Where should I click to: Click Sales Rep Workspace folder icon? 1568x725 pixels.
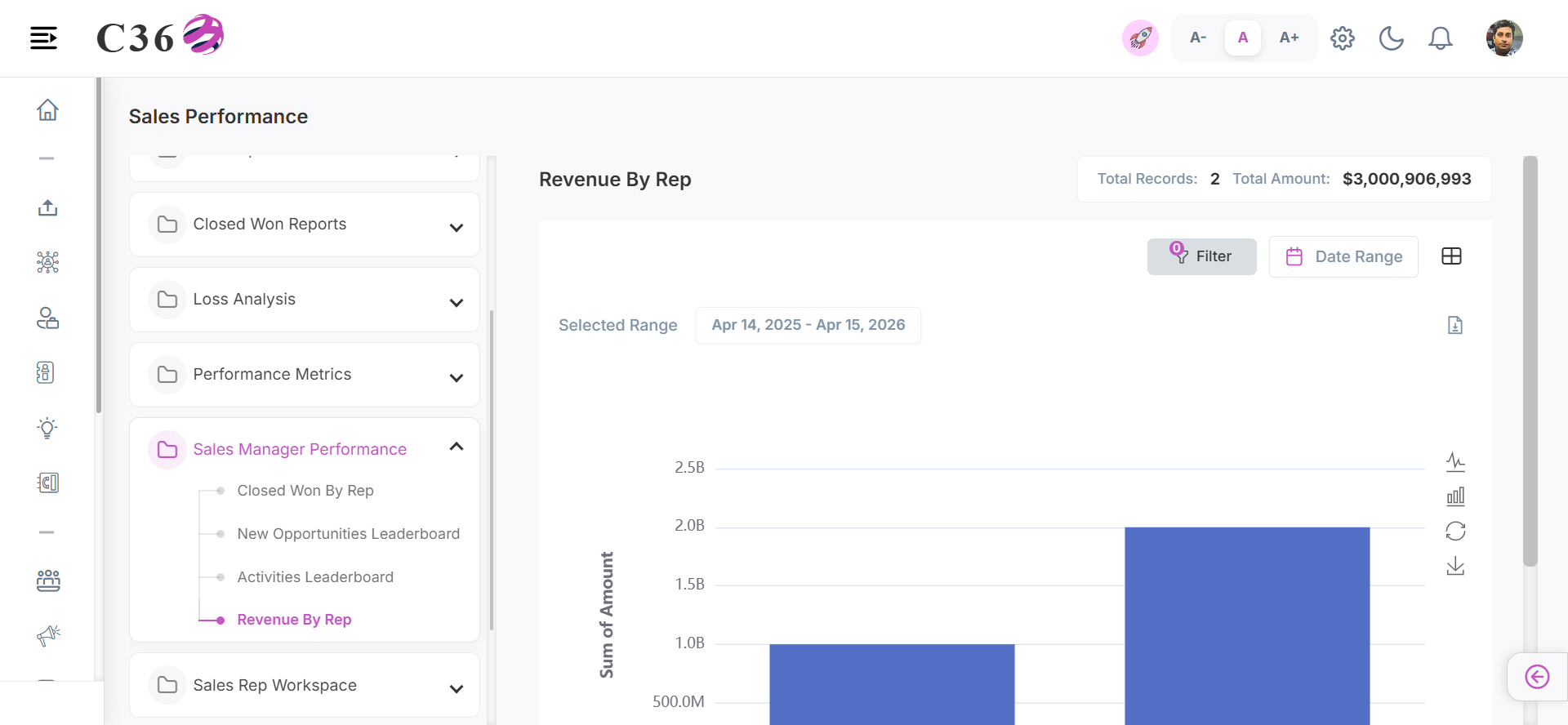167,685
